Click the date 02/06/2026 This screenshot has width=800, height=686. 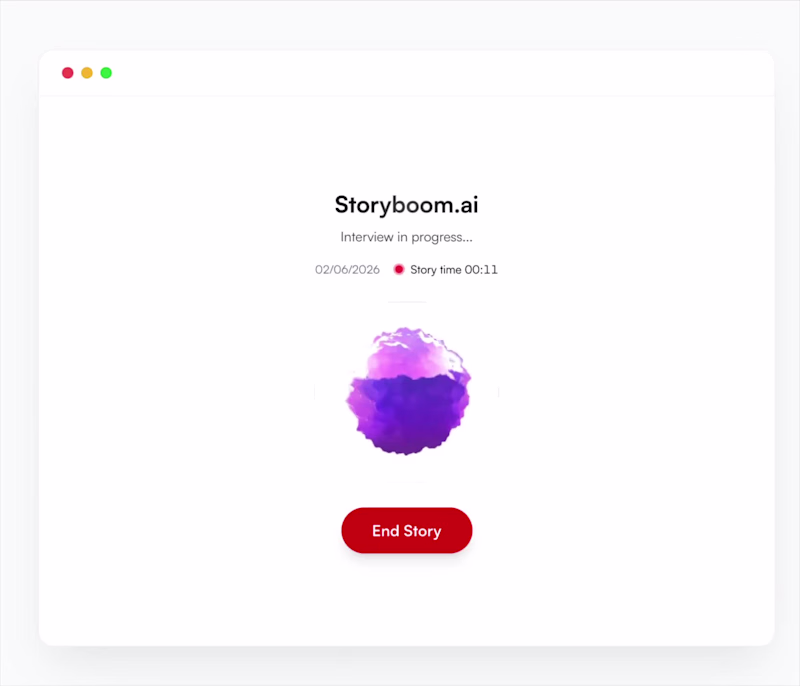tap(347, 269)
